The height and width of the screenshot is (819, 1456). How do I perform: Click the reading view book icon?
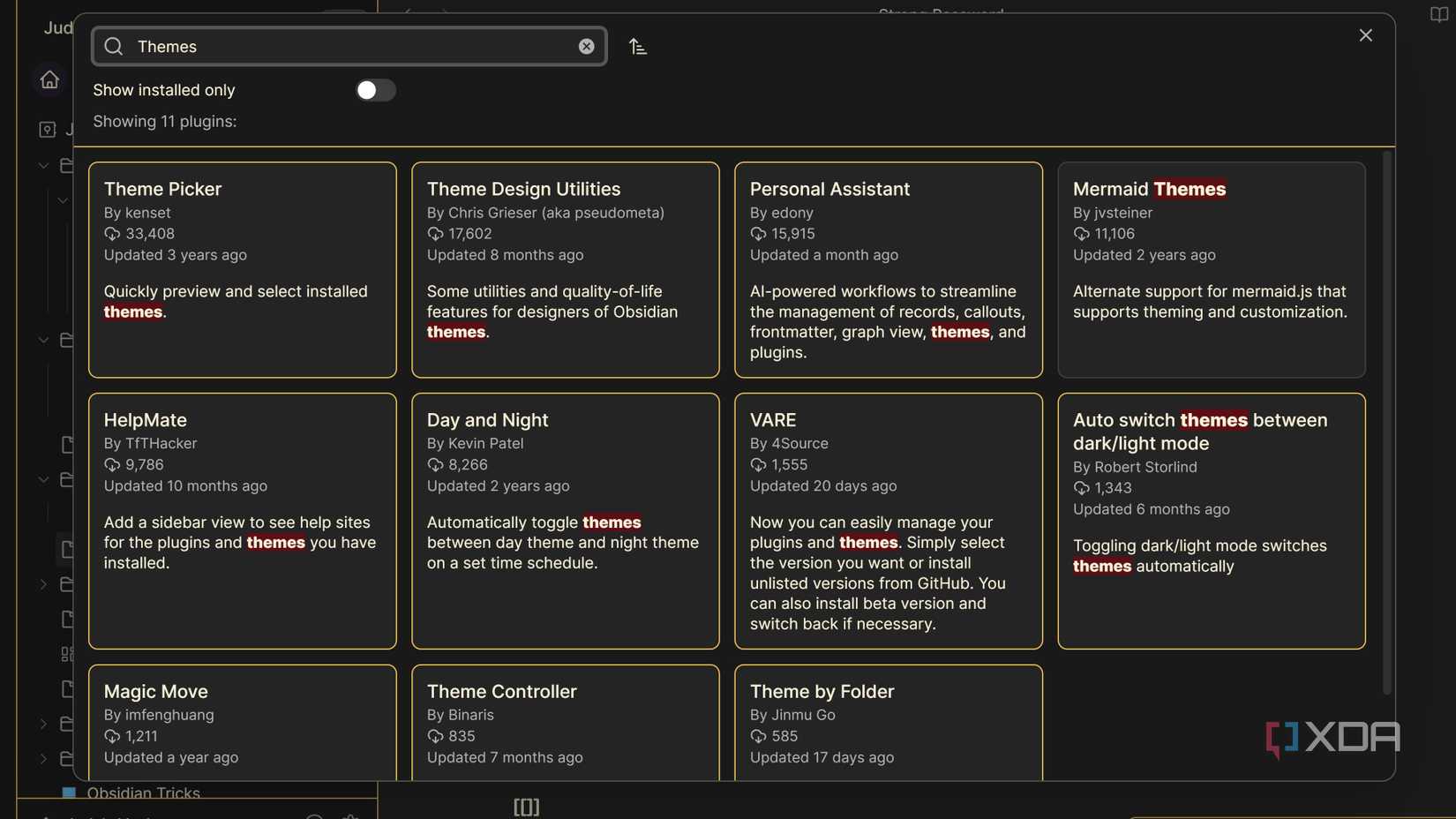tap(1439, 14)
